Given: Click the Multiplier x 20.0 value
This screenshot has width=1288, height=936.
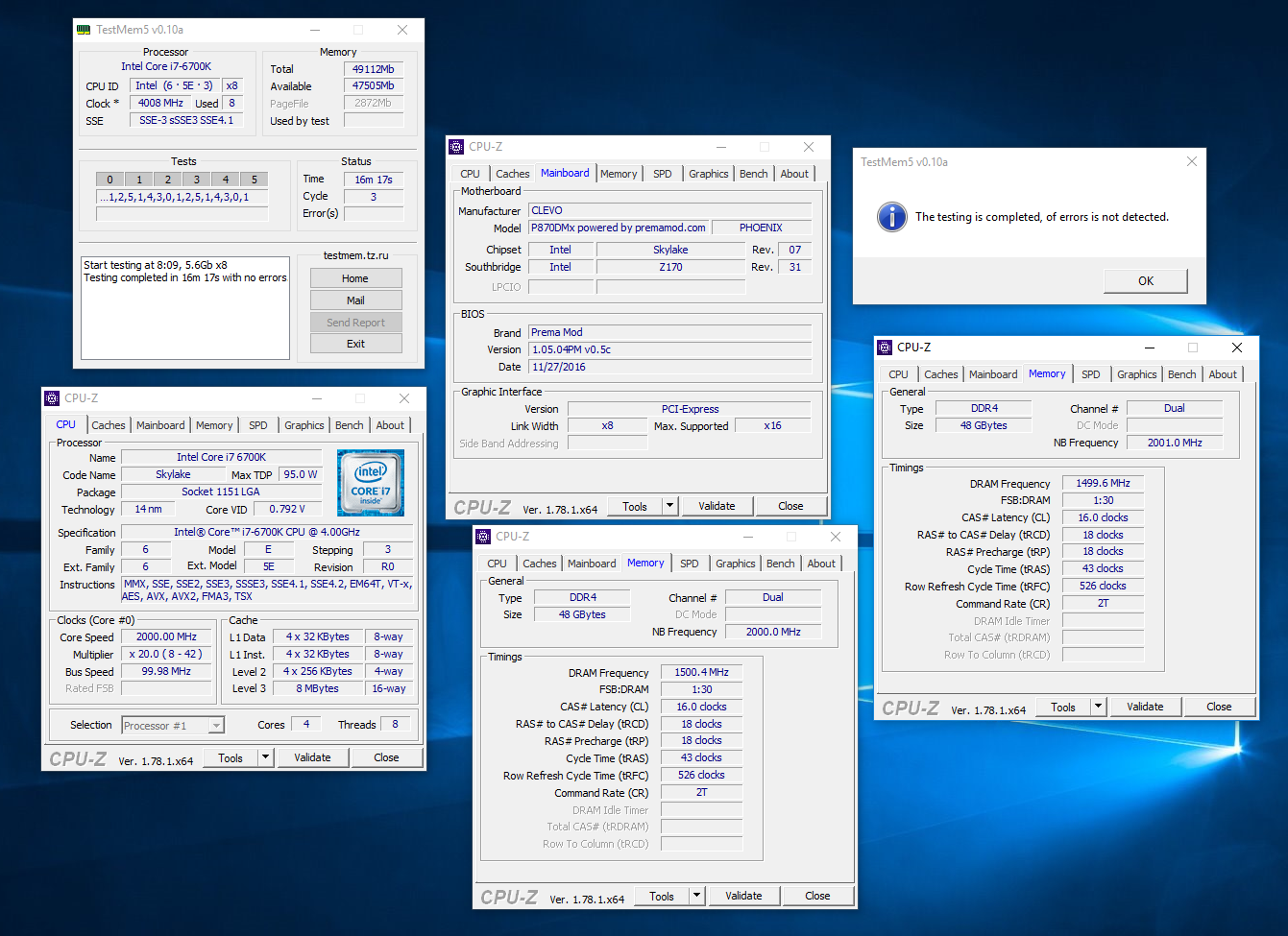Looking at the screenshot, I should pyautogui.click(x=167, y=654).
